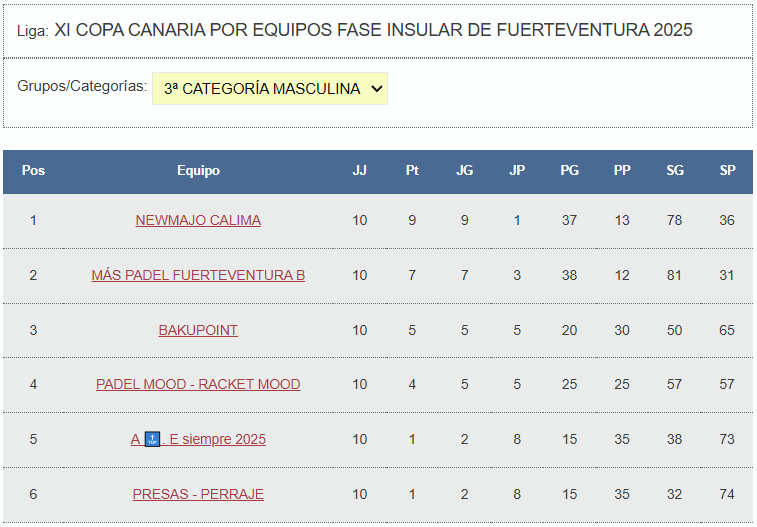Click the MÁS PADEL FUERTEVENTURA B link
757x527 pixels.
point(198,275)
